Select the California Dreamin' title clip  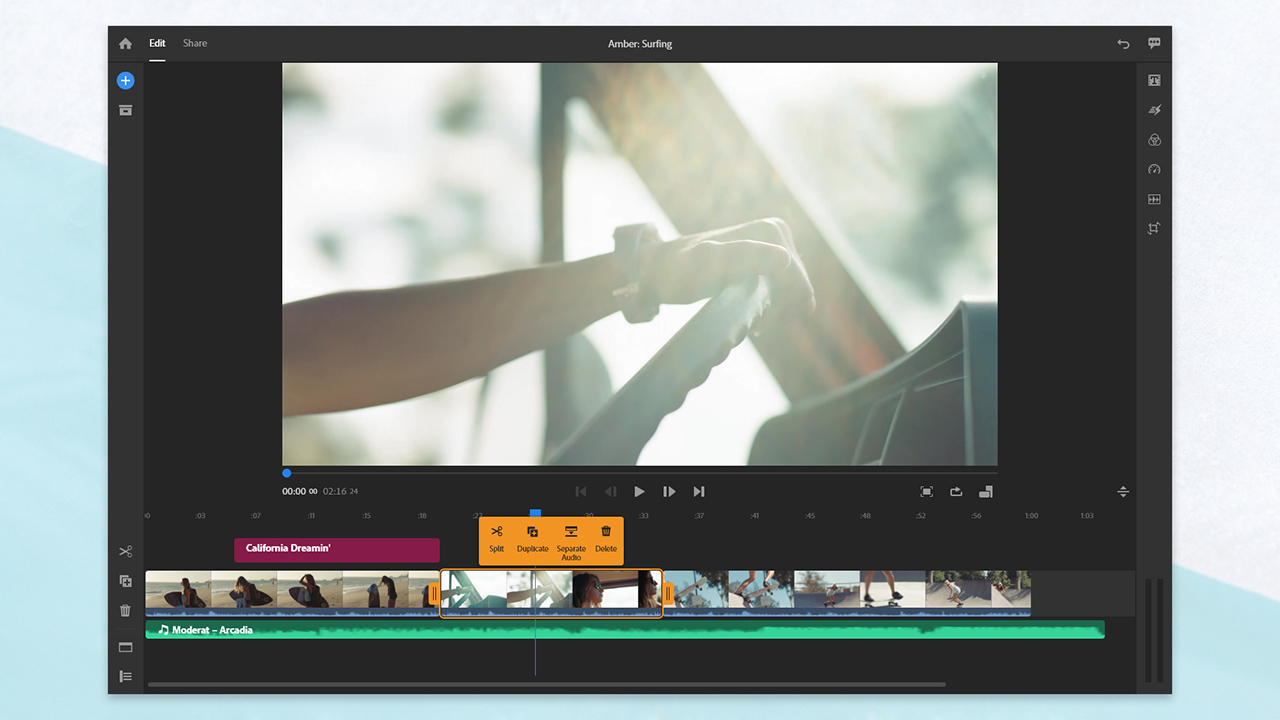[336, 550]
